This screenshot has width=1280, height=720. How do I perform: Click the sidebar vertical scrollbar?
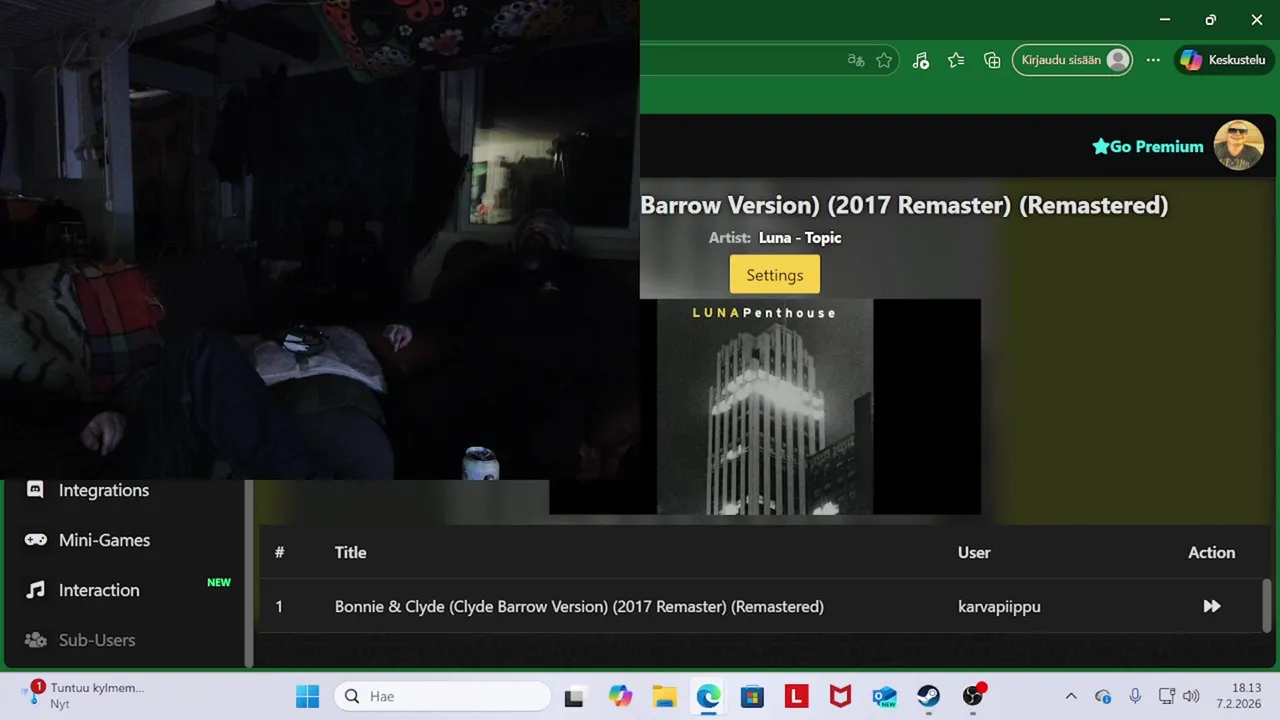pyautogui.click(x=249, y=573)
